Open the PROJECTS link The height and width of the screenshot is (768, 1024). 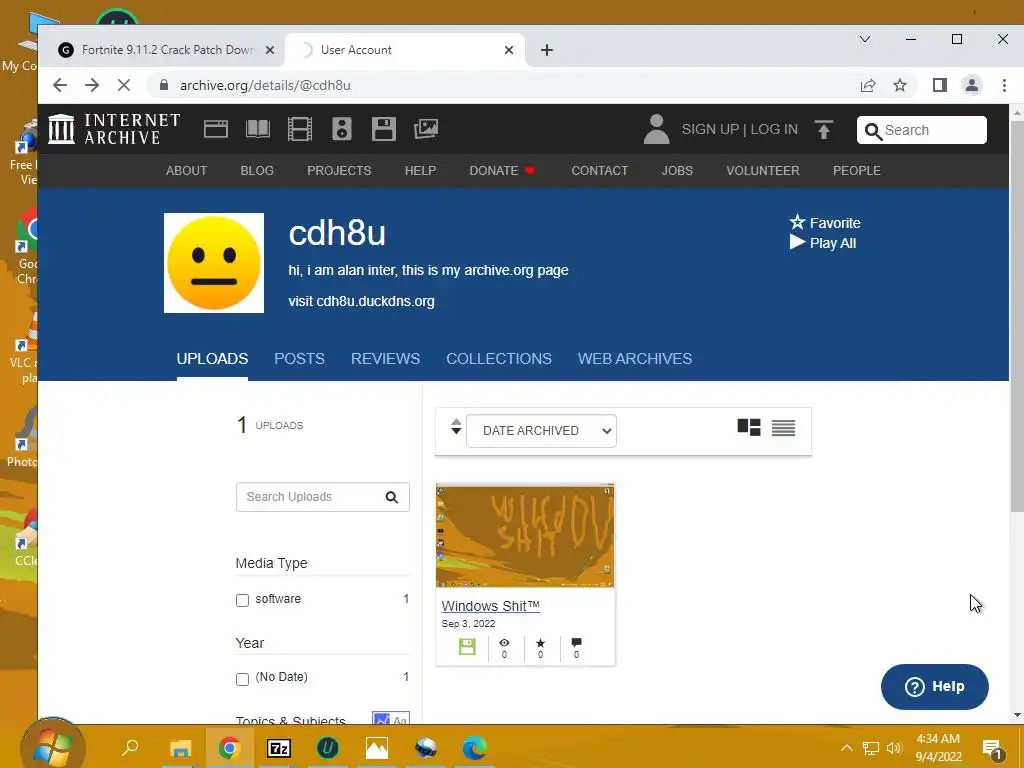click(339, 170)
